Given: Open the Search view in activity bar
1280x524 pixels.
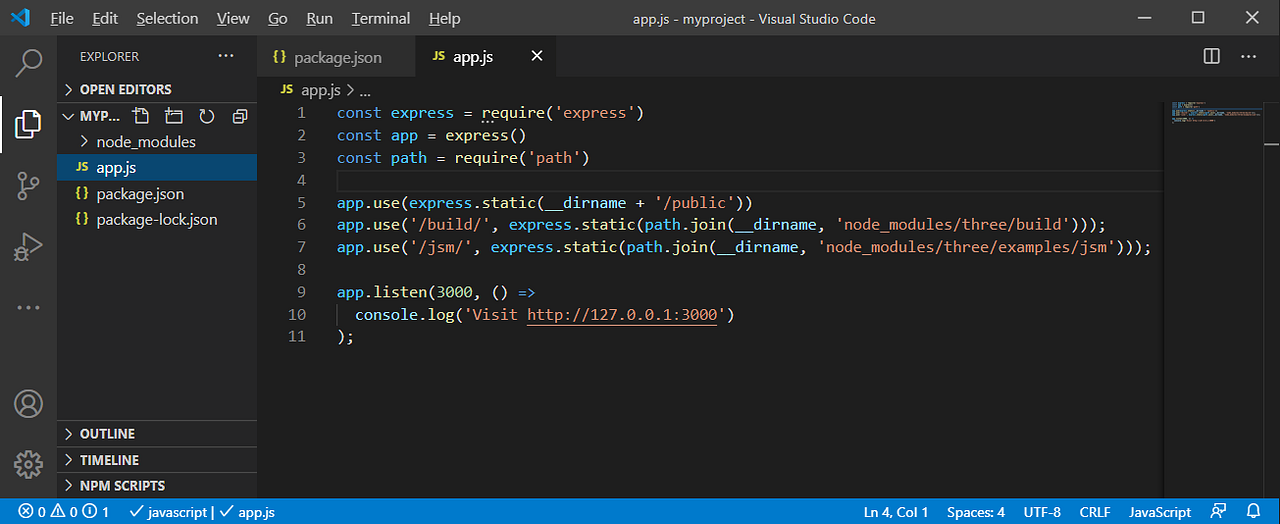Looking at the screenshot, I should (28, 62).
